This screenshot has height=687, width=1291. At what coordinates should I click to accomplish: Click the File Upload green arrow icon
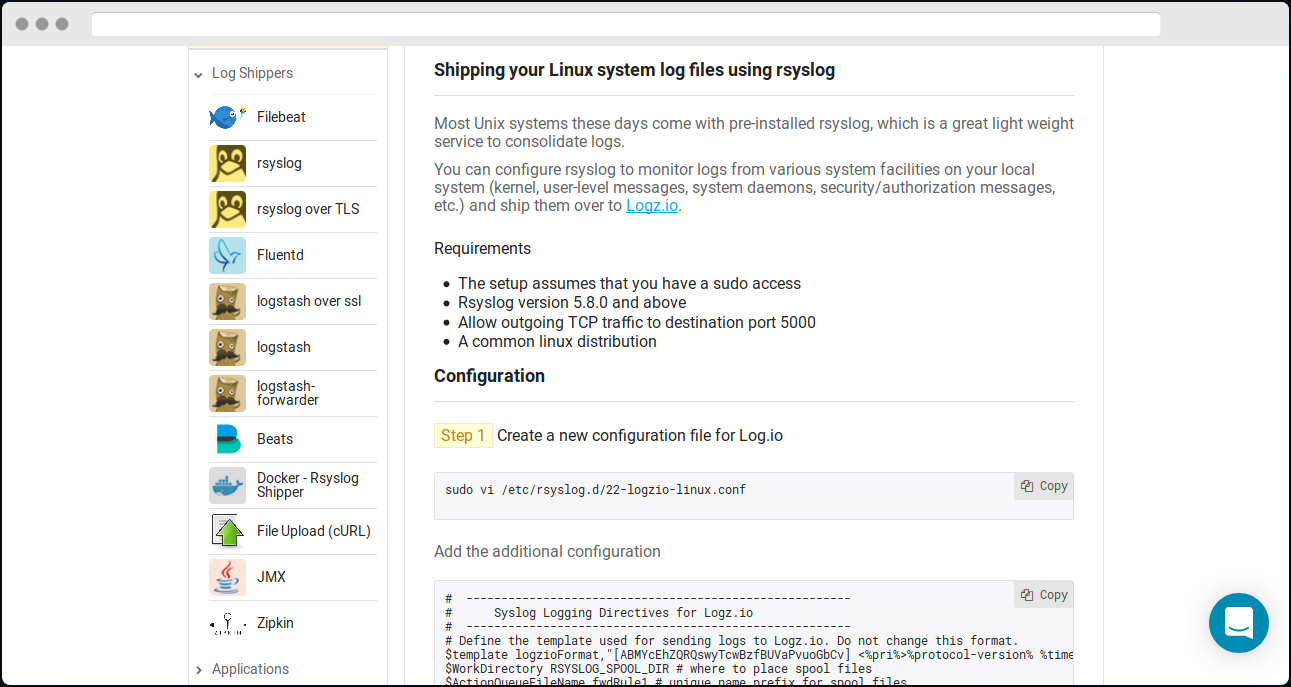[227, 531]
